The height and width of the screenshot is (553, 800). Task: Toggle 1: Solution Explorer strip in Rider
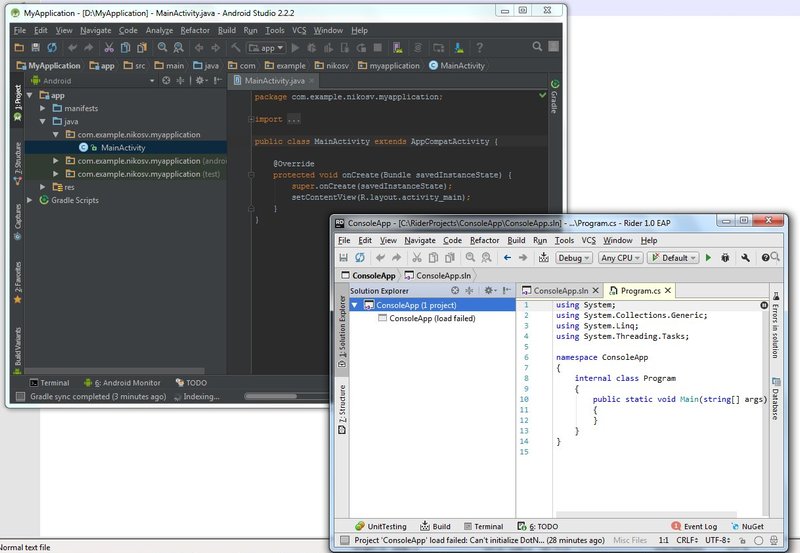(x=342, y=332)
